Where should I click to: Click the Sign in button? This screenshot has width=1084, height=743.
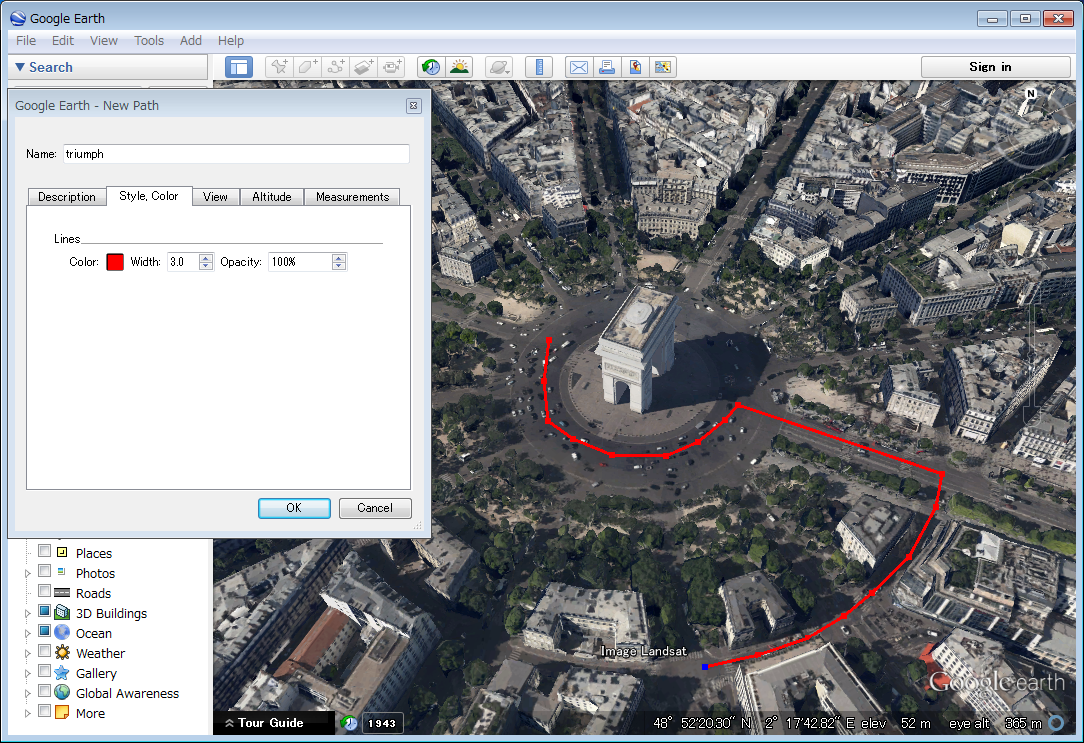[996, 67]
